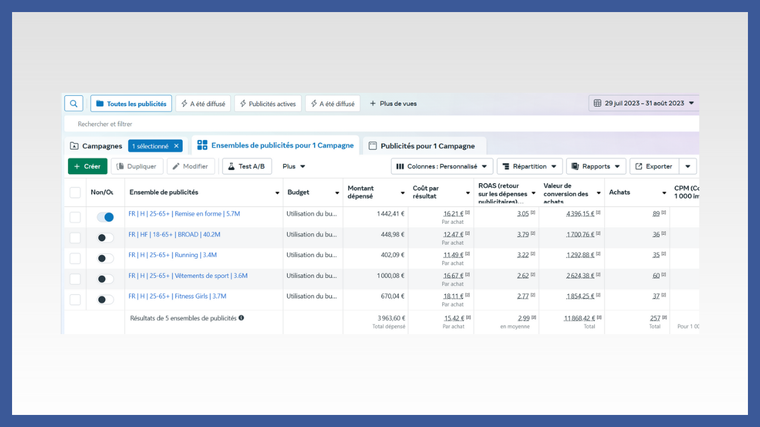Click the Modifier pencil icon

tap(176, 166)
